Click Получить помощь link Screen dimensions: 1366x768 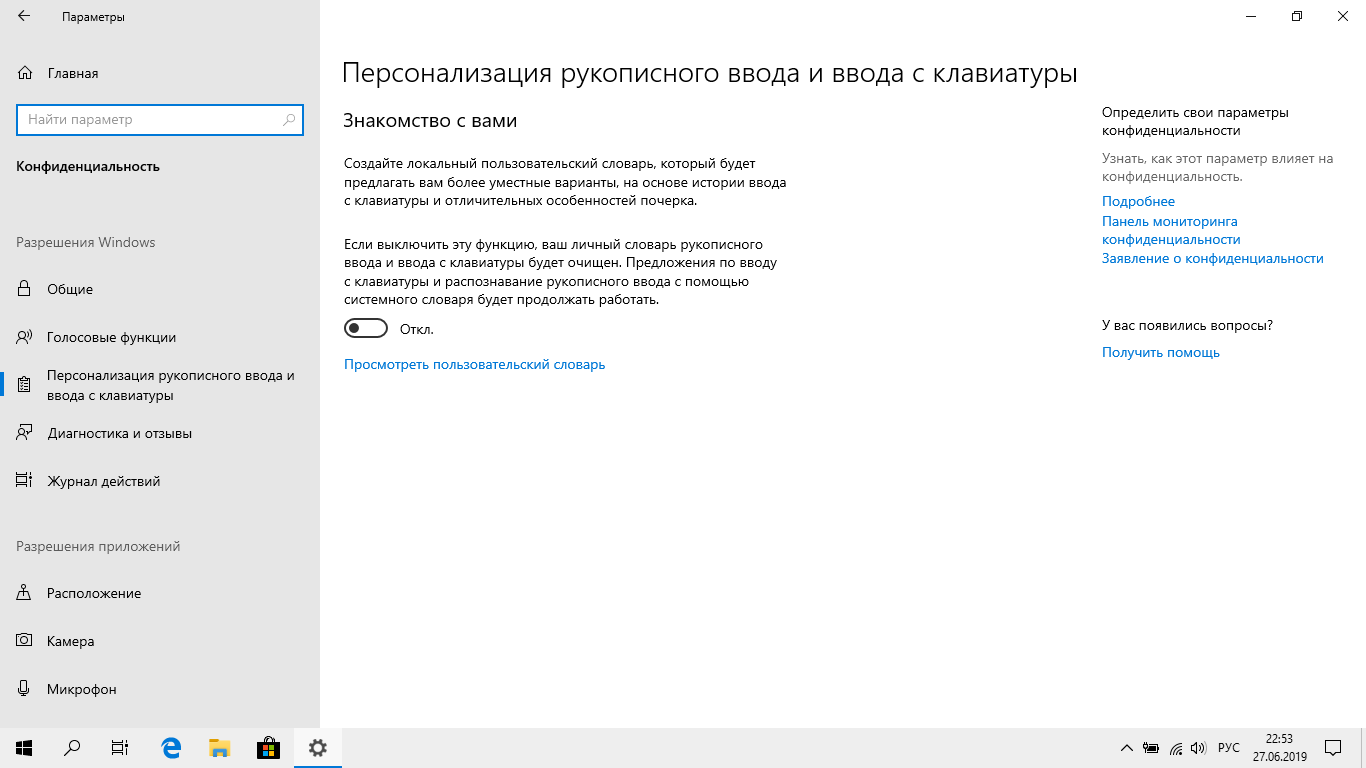pyautogui.click(x=1160, y=352)
